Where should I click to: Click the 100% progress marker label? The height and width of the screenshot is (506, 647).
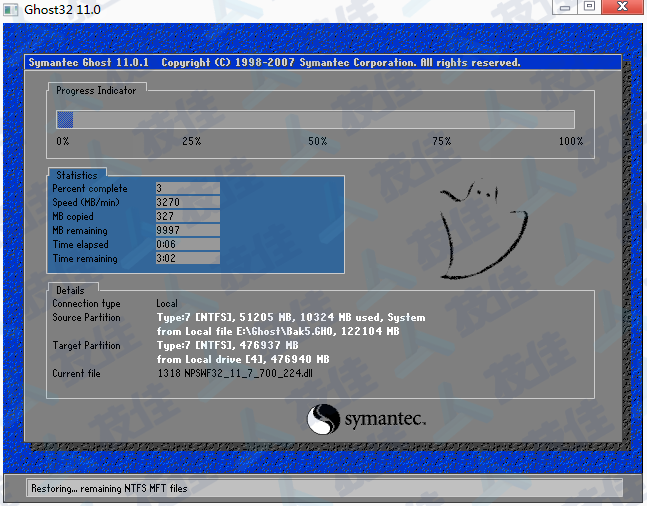pos(571,141)
